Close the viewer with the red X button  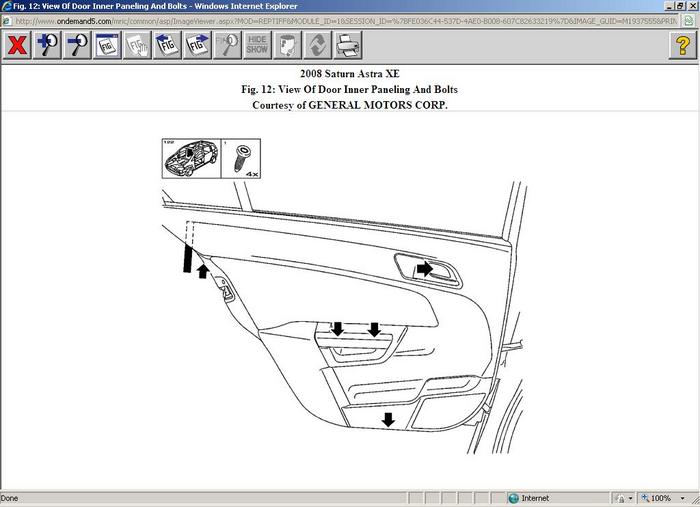[x=17, y=45]
